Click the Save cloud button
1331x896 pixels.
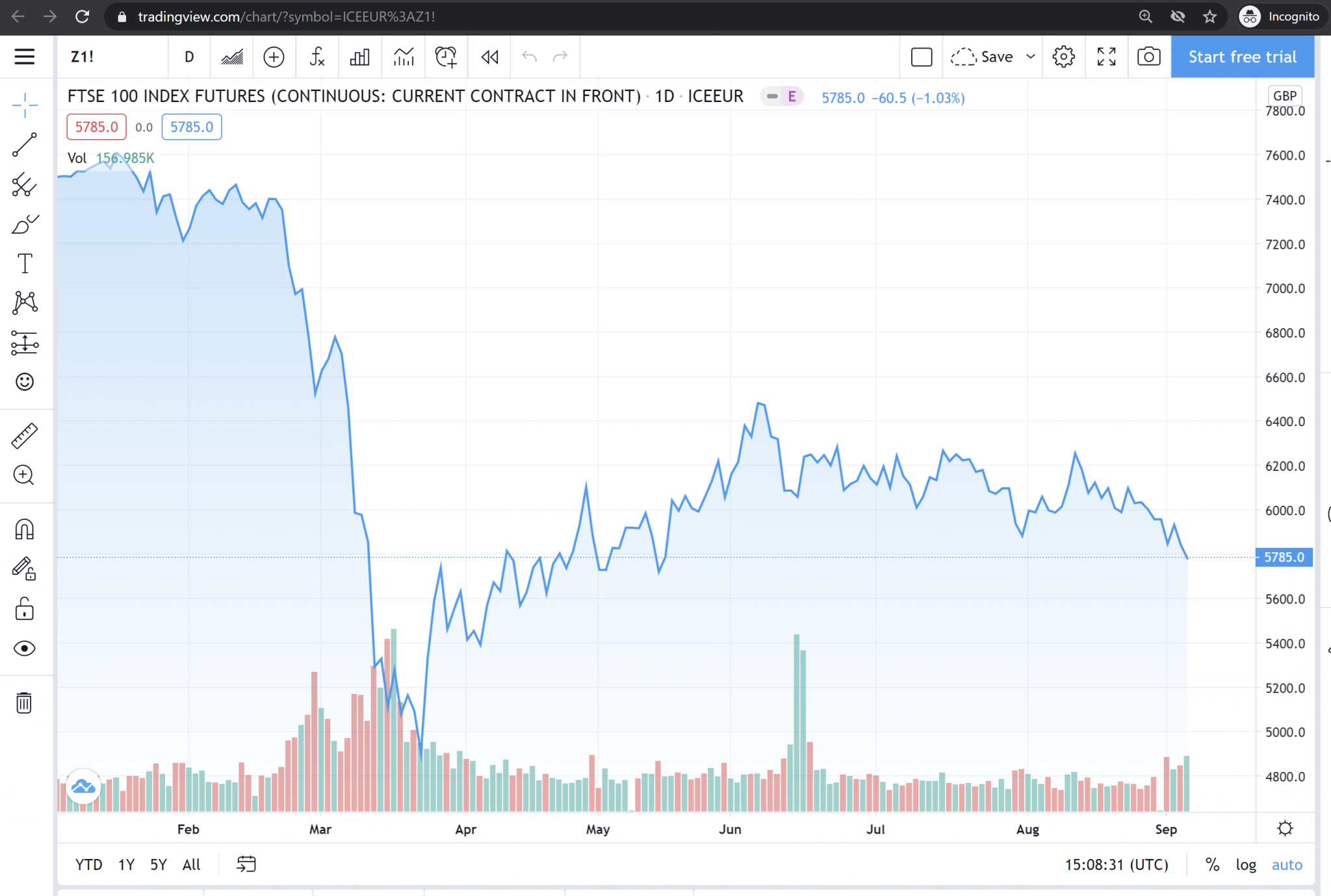(x=981, y=57)
